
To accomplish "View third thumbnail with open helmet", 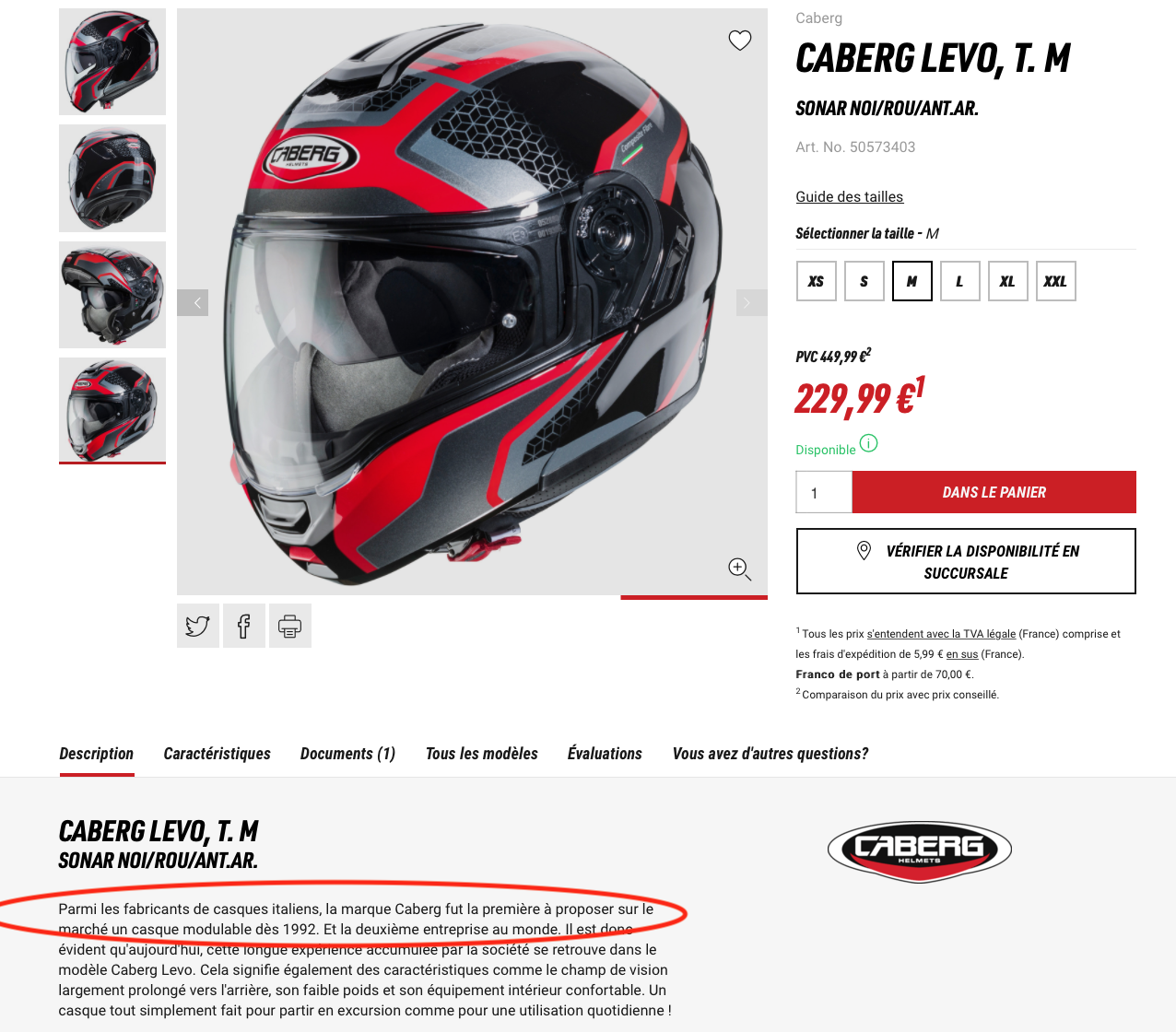I will (112, 295).
